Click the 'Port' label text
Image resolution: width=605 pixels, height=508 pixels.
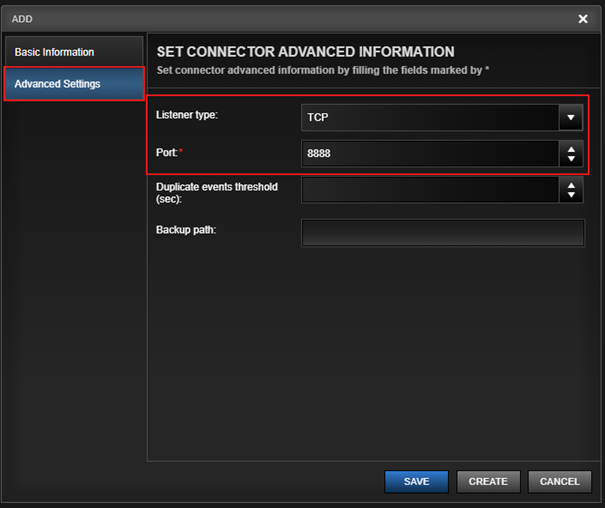[x=167, y=152]
